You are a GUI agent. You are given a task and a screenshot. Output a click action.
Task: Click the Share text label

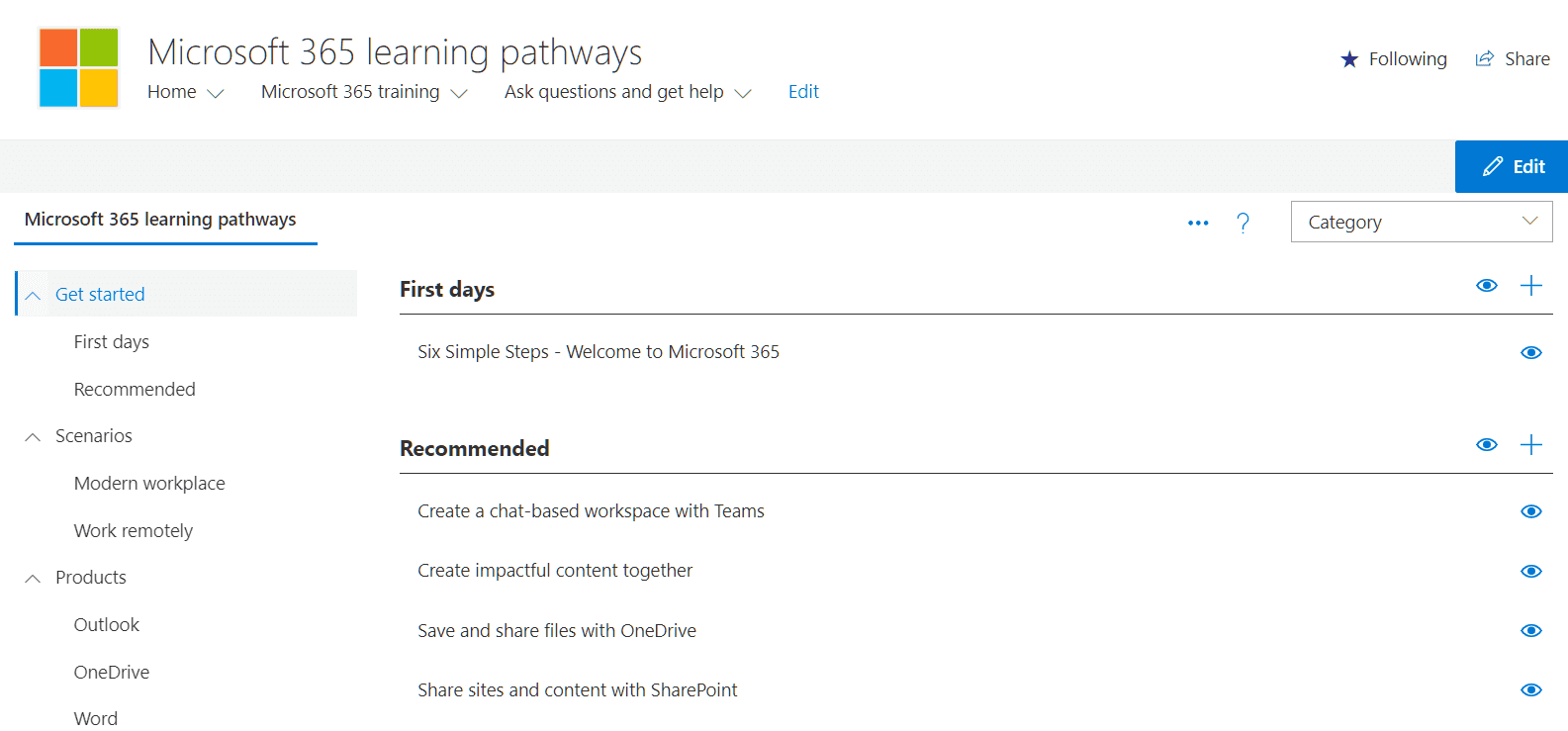click(x=1527, y=59)
